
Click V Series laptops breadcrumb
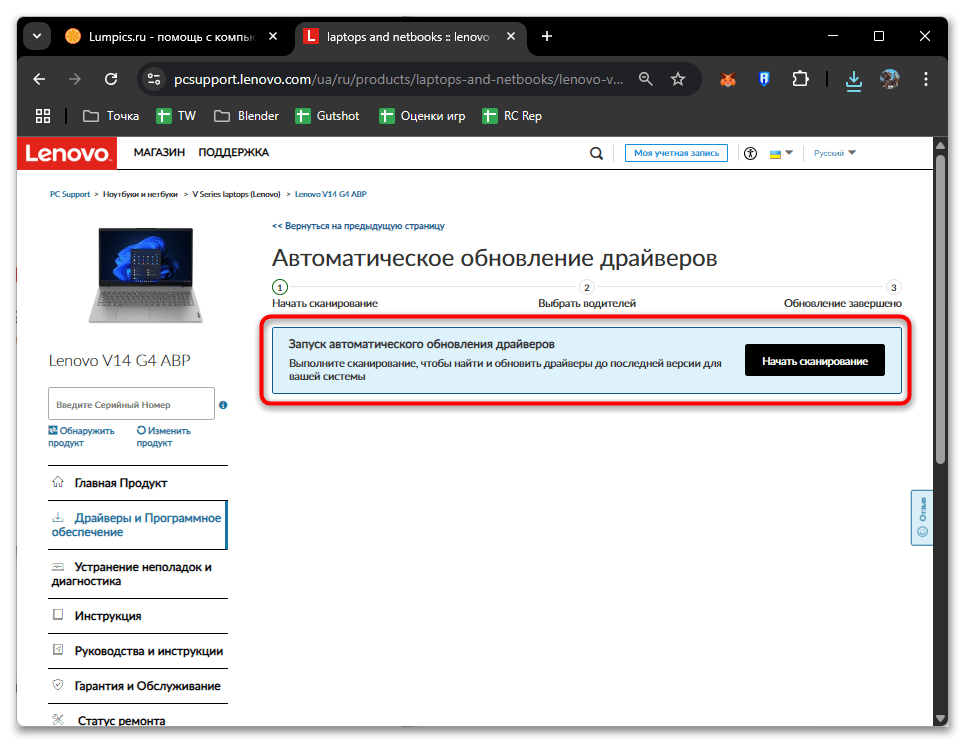[x=236, y=194]
